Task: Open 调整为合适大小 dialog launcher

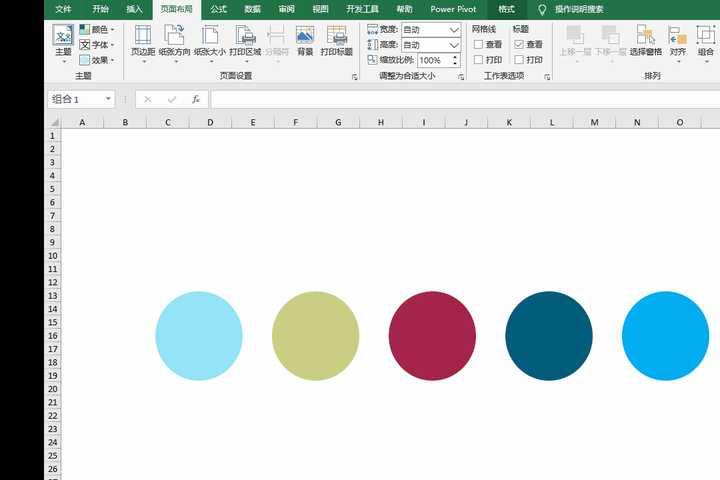Action: (461, 77)
